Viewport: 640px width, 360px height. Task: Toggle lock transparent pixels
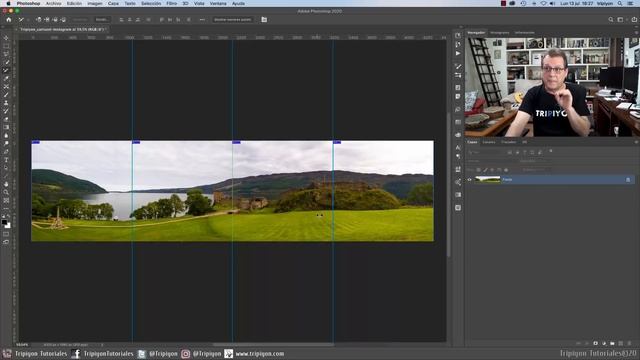[x=478, y=170]
